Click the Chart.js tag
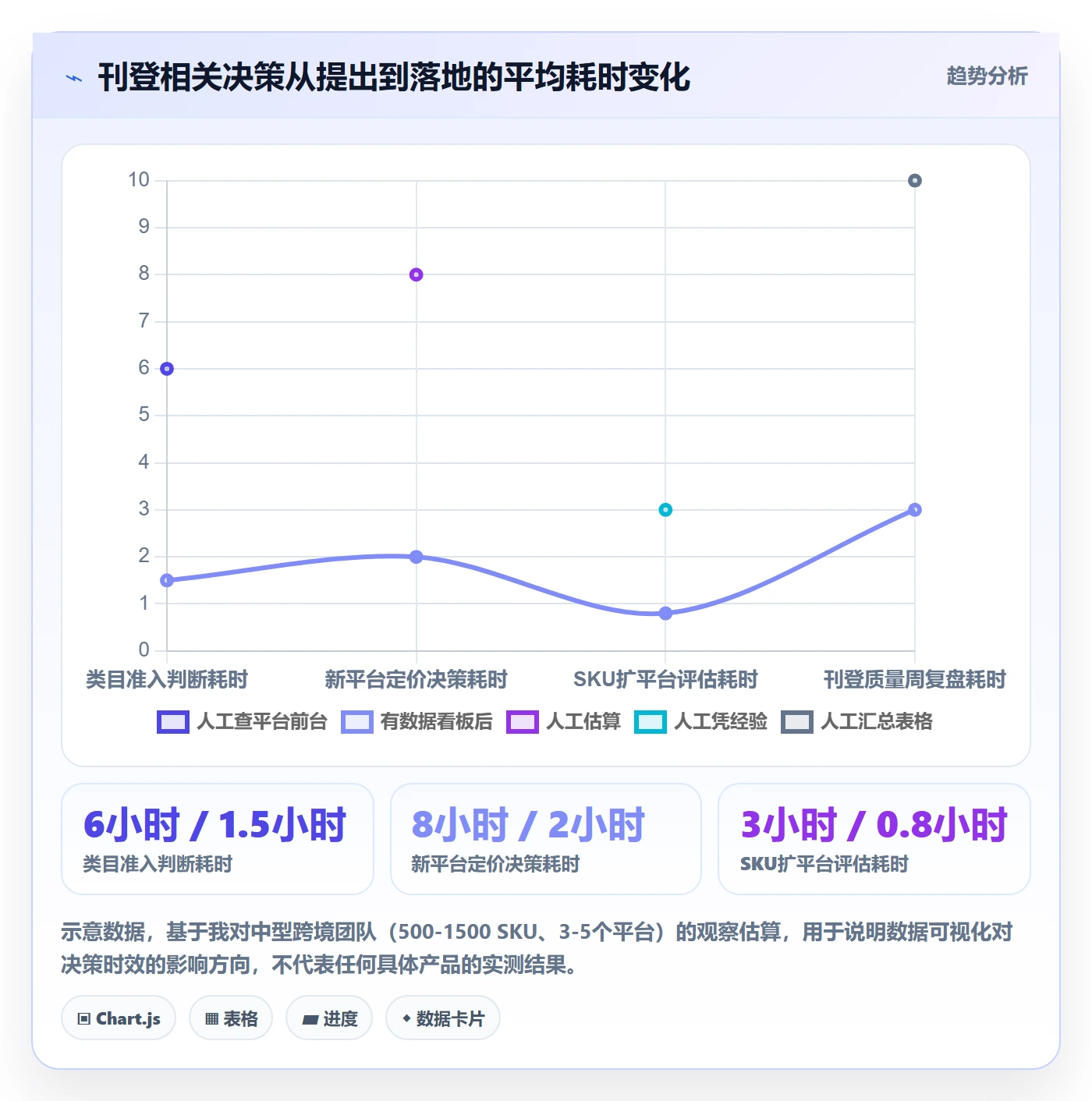 [x=119, y=1018]
